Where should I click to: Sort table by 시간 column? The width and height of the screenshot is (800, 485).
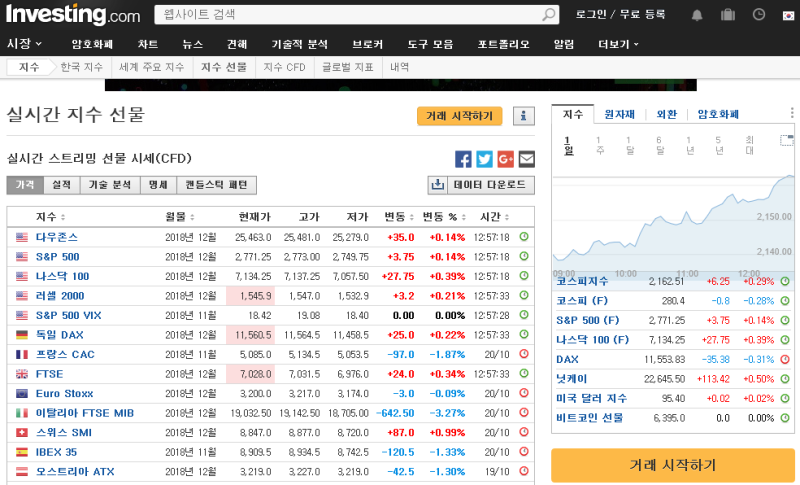[494, 217]
